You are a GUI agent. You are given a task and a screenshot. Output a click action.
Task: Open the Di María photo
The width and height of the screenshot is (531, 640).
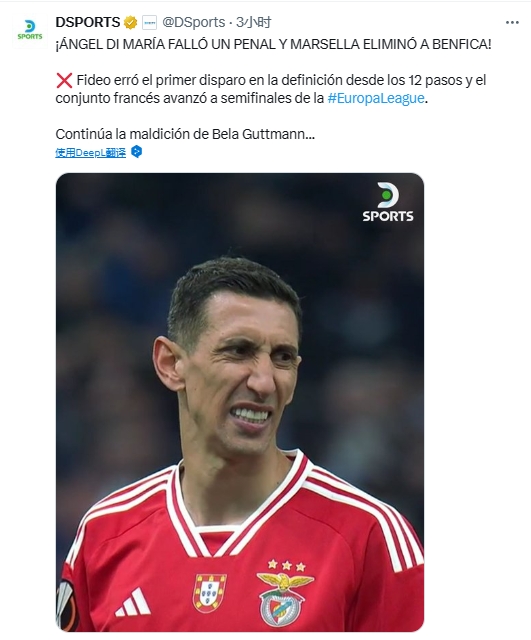pos(240,402)
